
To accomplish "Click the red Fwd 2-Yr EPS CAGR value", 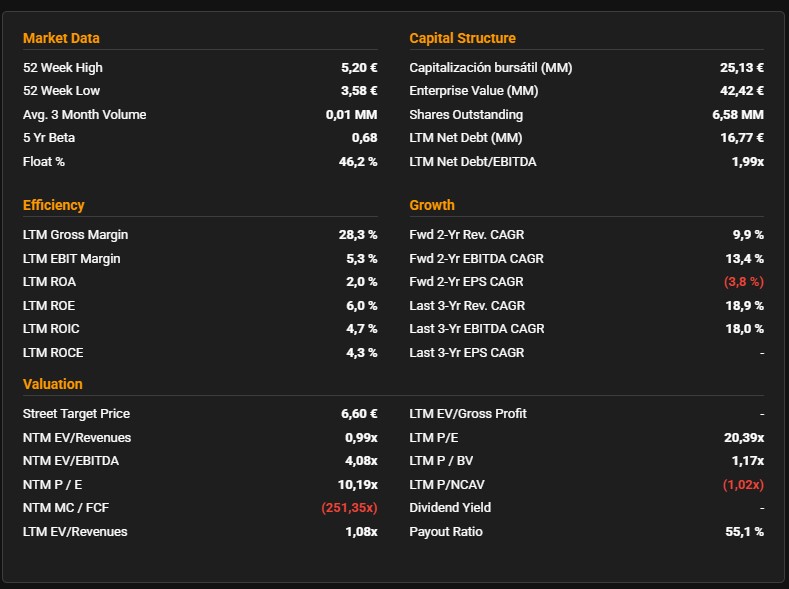I will click(743, 282).
